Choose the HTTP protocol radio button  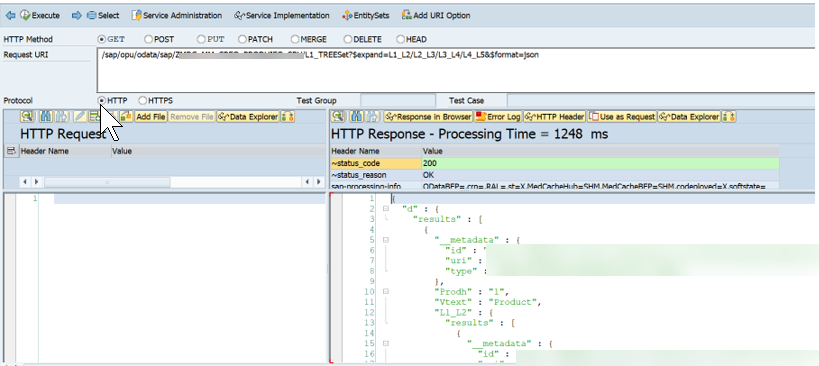point(102,100)
